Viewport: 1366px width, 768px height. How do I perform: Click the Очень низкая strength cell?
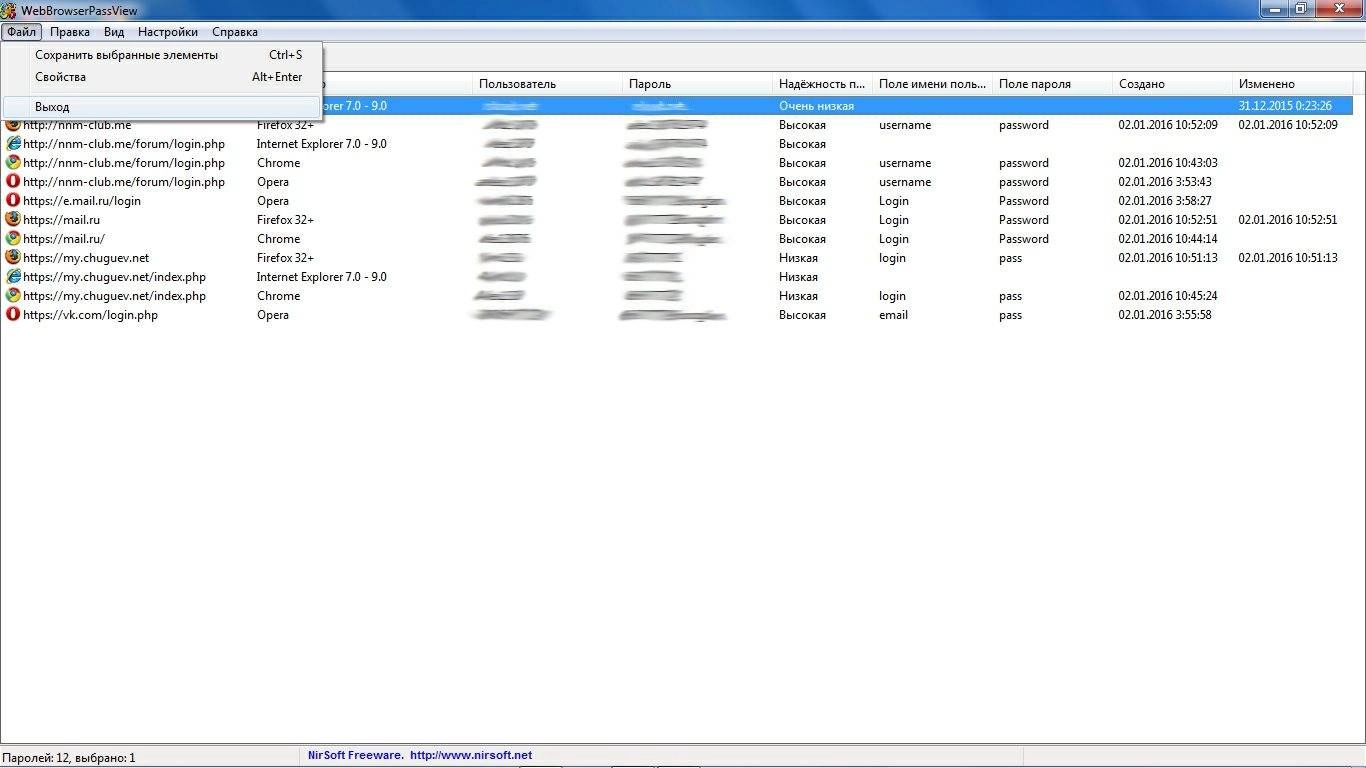tap(816, 106)
